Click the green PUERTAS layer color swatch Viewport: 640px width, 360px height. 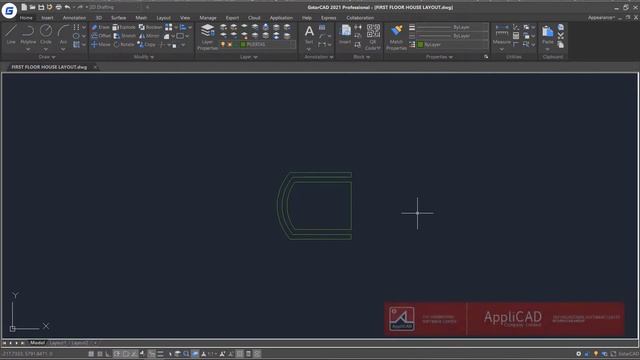click(x=243, y=44)
